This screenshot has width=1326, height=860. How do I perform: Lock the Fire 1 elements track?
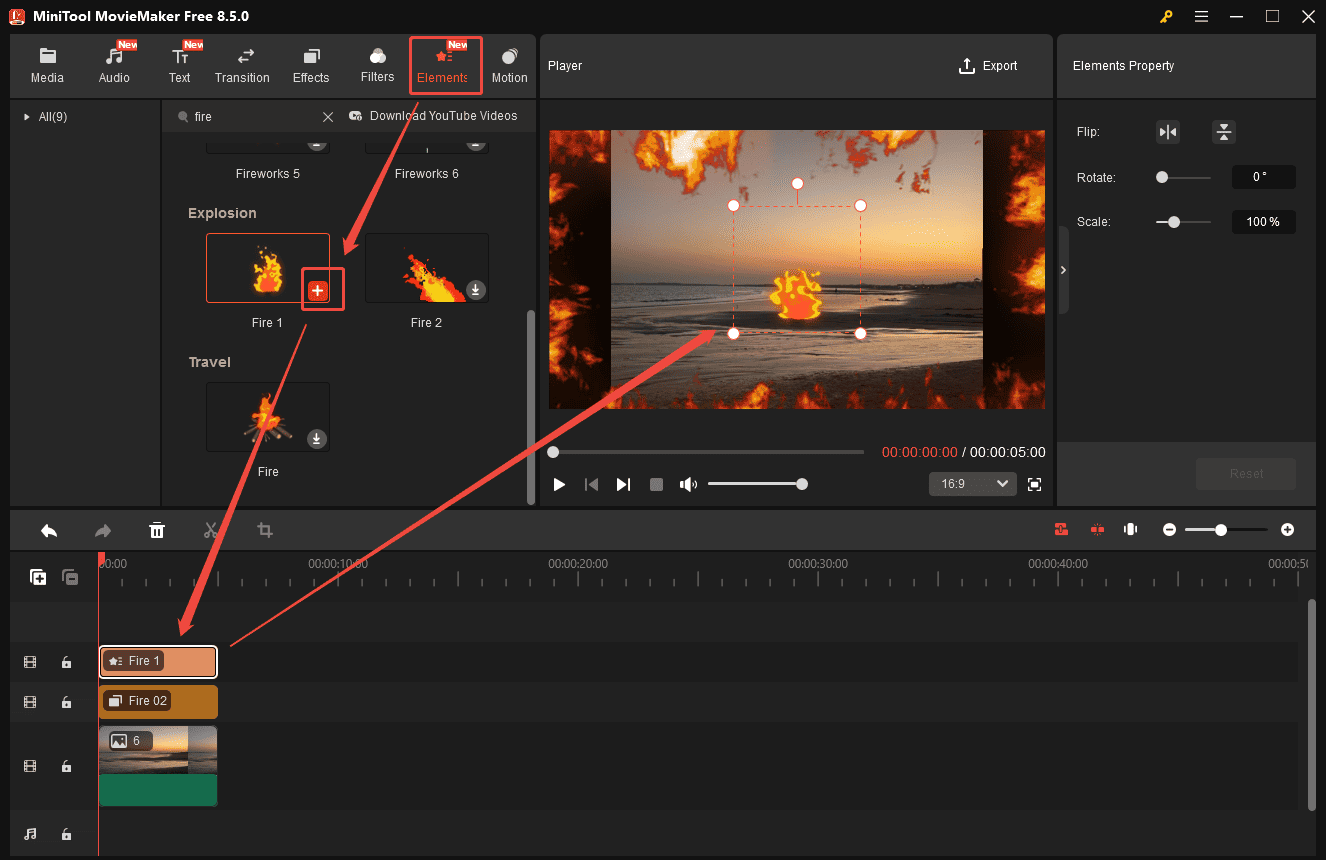pyautogui.click(x=66, y=661)
